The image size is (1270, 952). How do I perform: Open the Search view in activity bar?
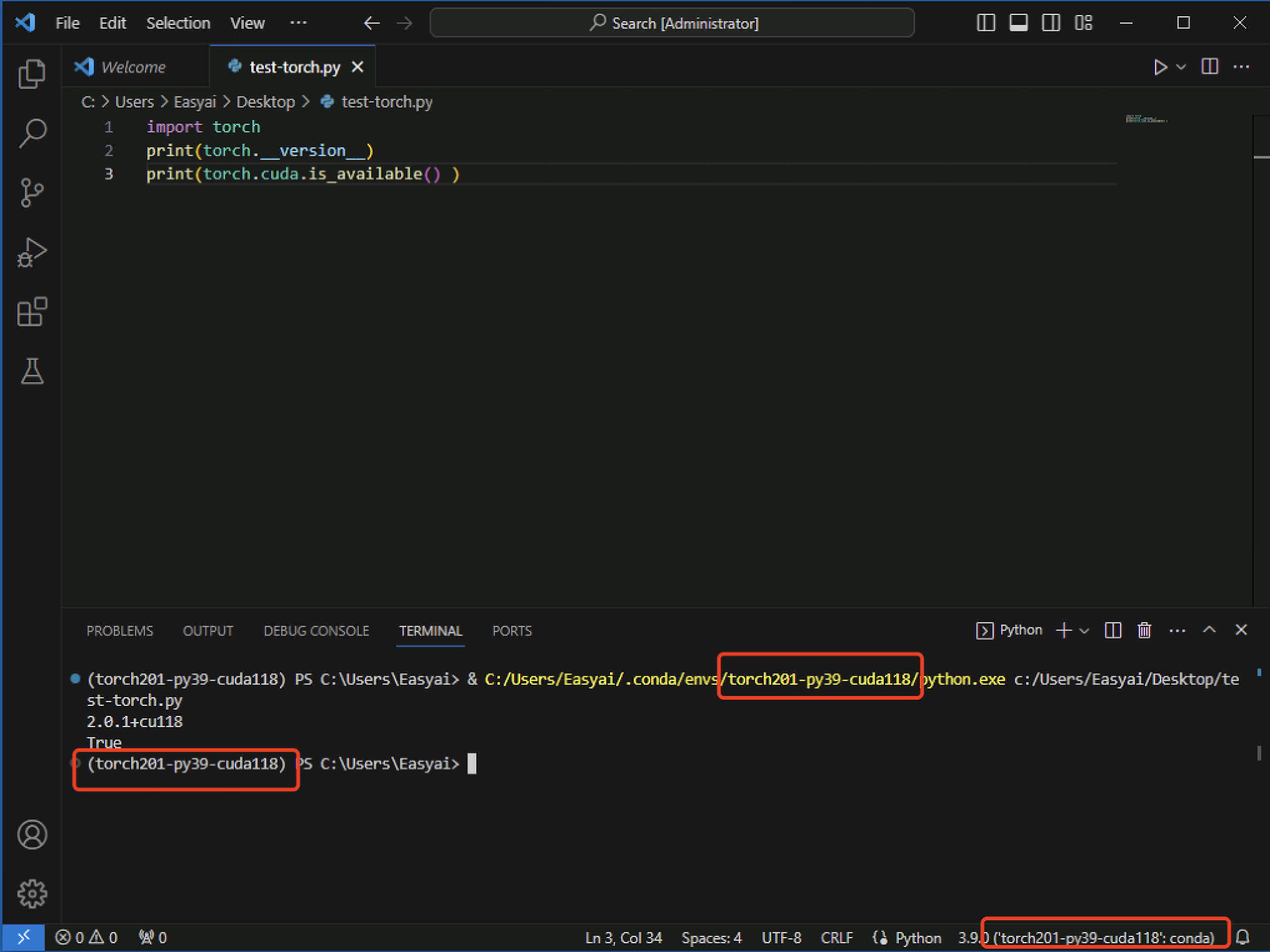(x=32, y=133)
